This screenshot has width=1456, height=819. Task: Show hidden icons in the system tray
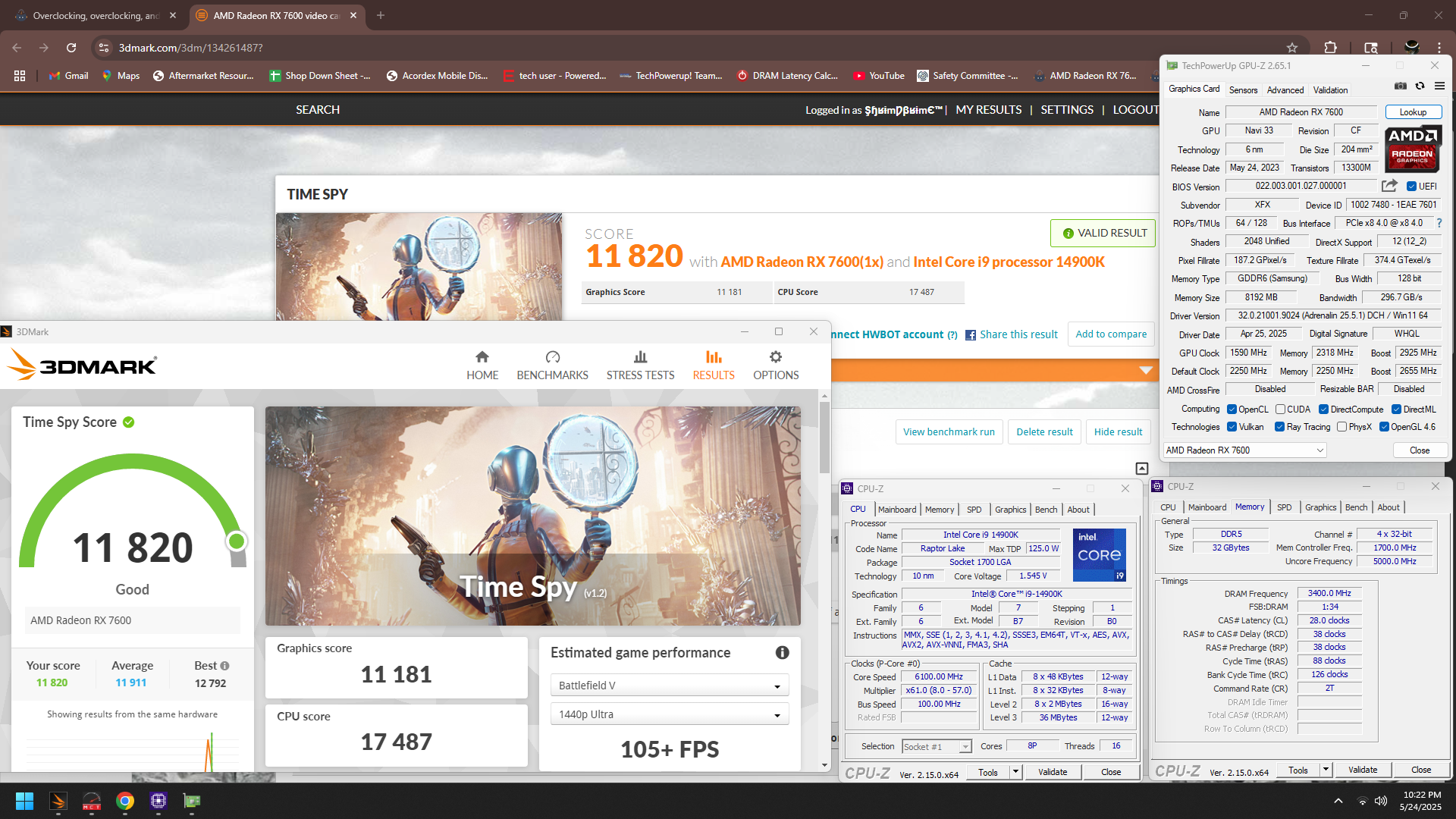pos(1338,801)
